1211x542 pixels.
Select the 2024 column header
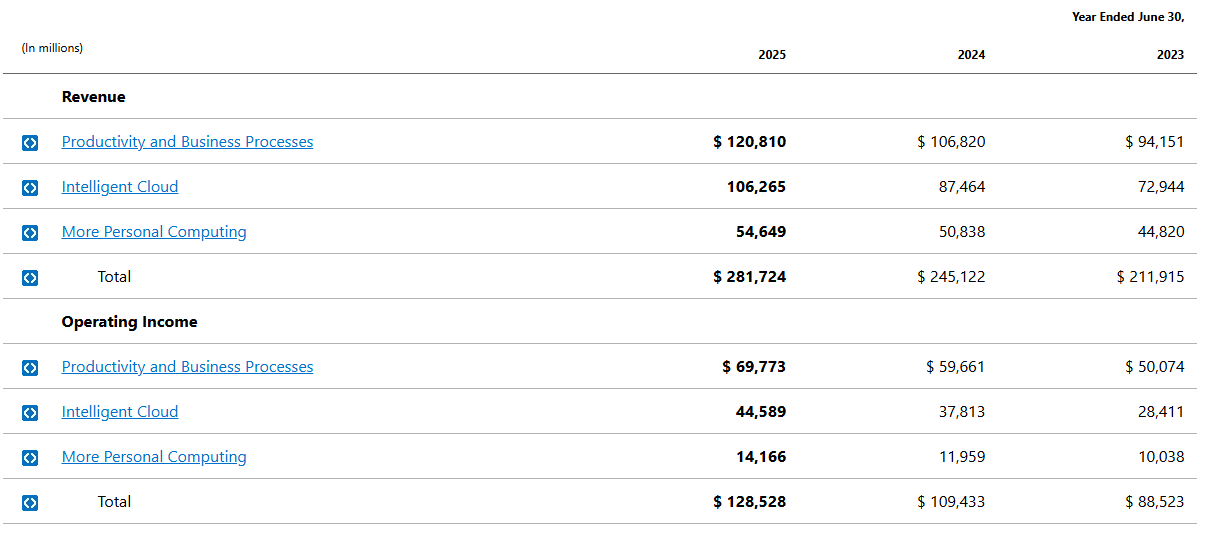(x=971, y=55)
